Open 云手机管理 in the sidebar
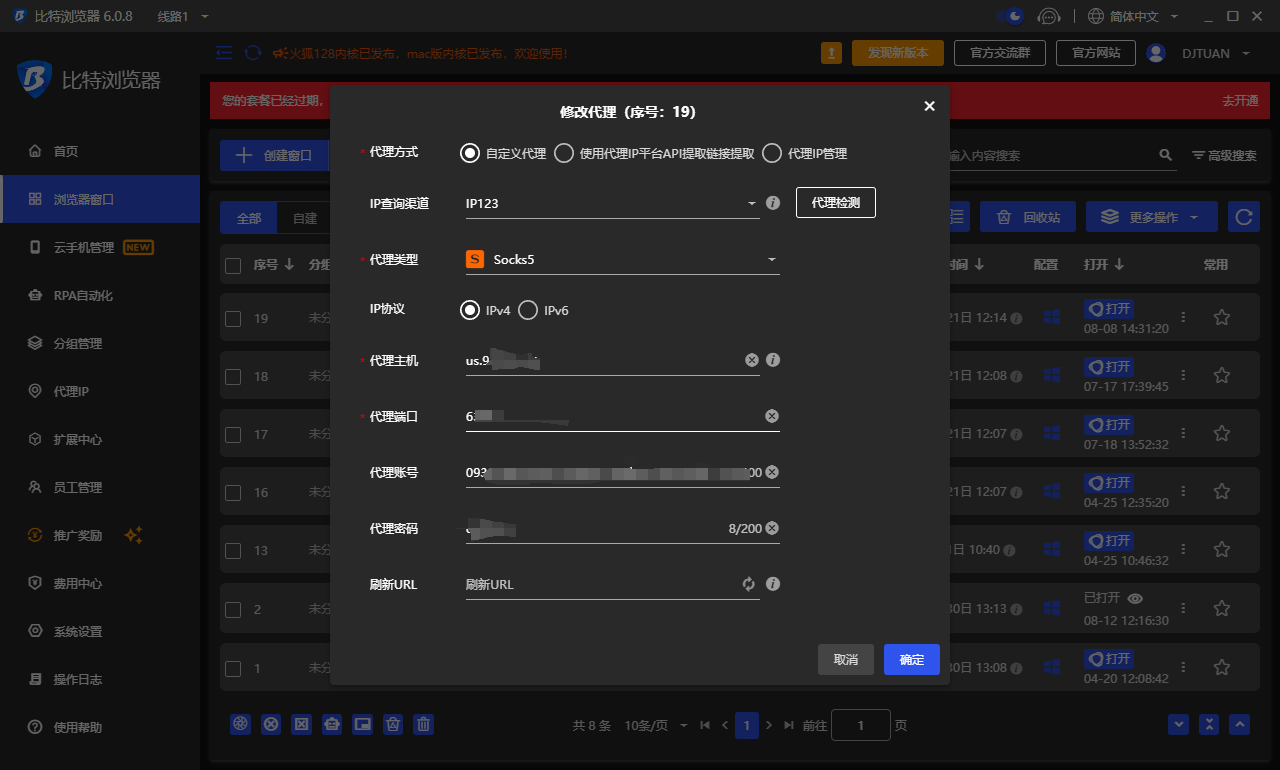Screen dimensions: 1280x770 [x=100, y=247]
